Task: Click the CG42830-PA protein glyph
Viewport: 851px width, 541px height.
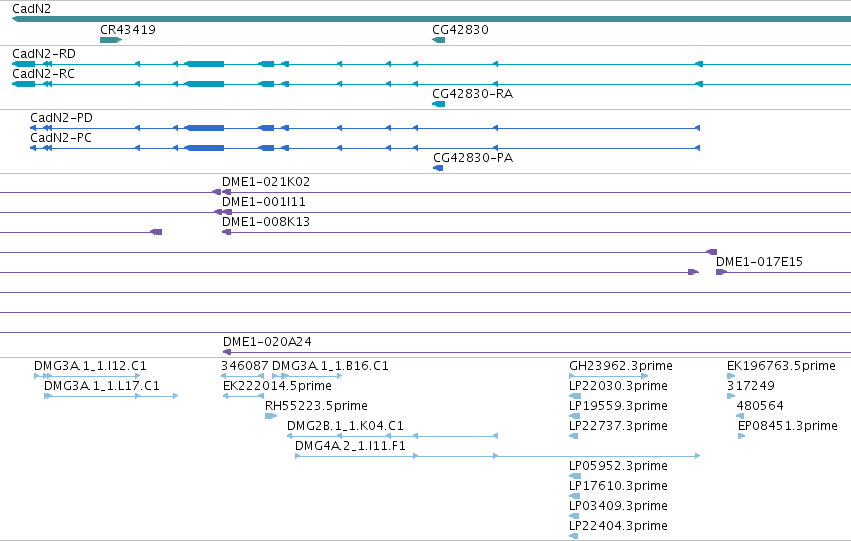Action: (x=438, y=168)
